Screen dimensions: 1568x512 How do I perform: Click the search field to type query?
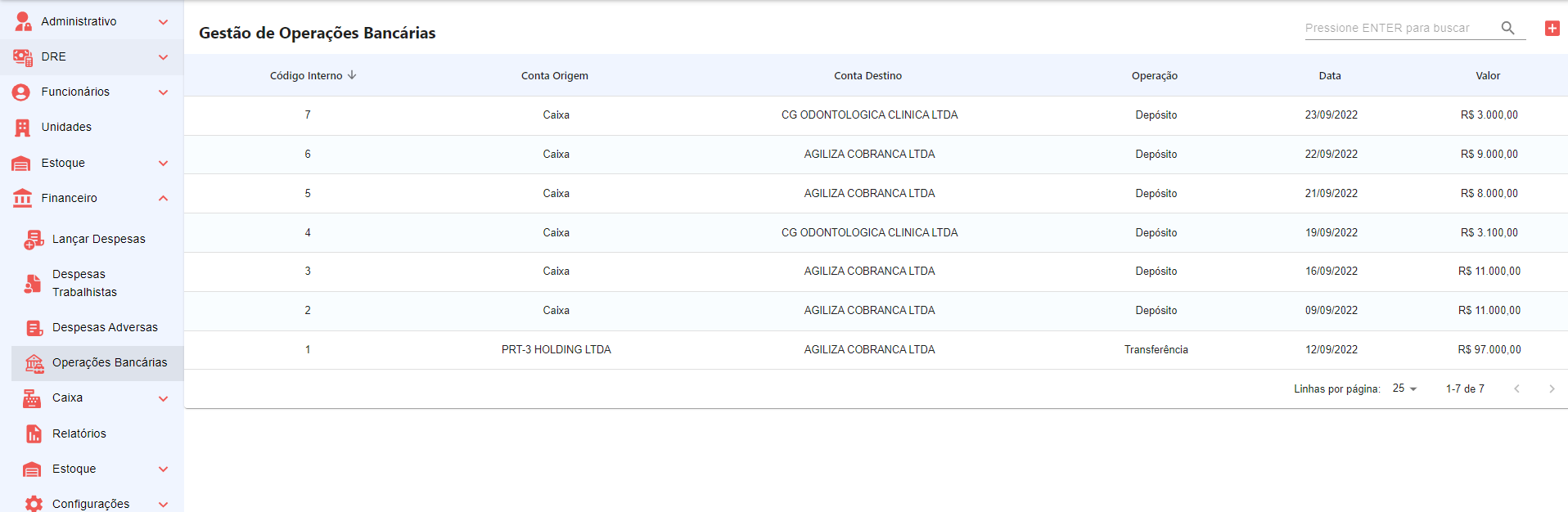tap(1399, 28)
